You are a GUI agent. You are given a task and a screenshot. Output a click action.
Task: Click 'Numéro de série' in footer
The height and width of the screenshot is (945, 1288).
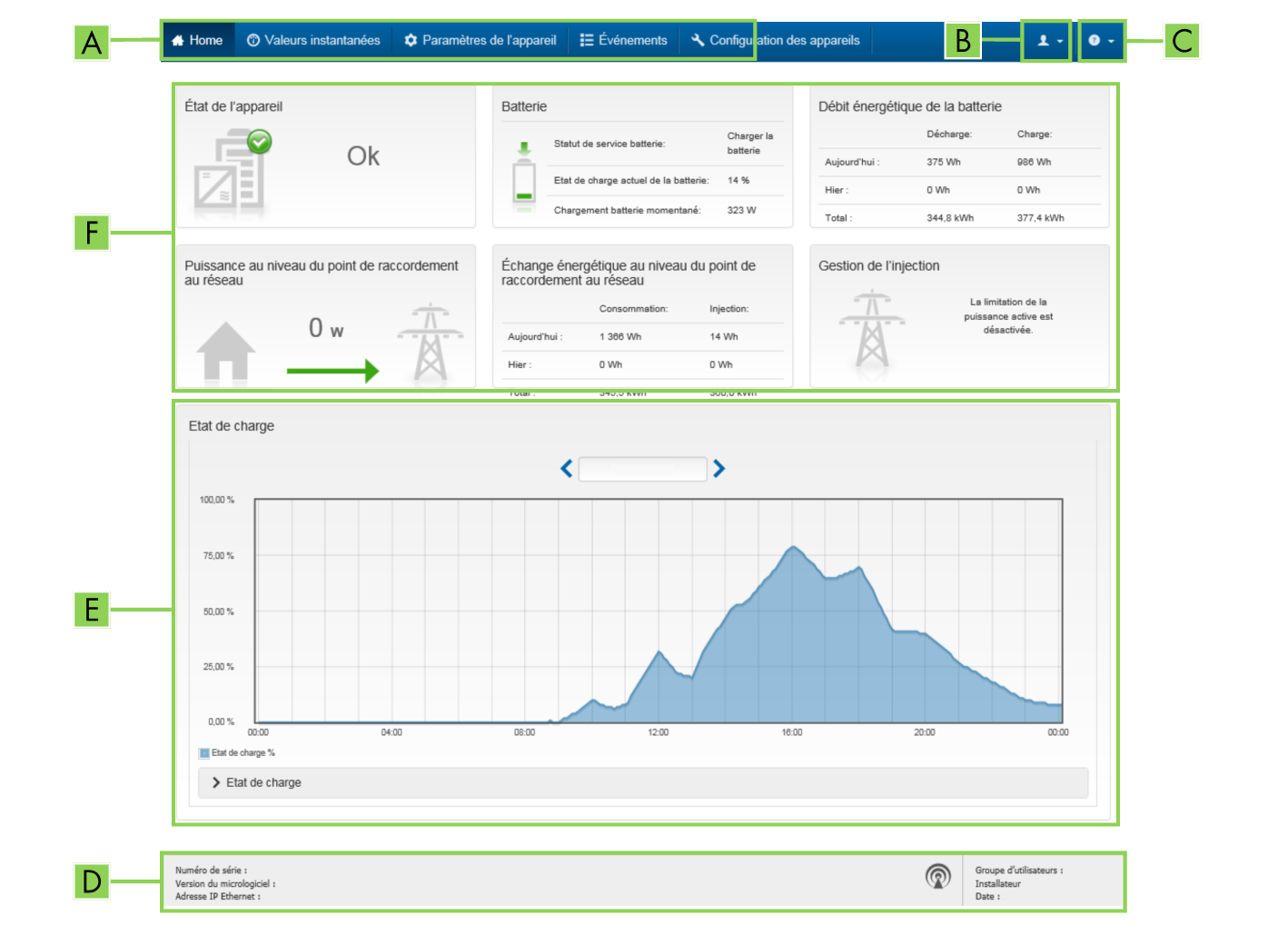211,870
